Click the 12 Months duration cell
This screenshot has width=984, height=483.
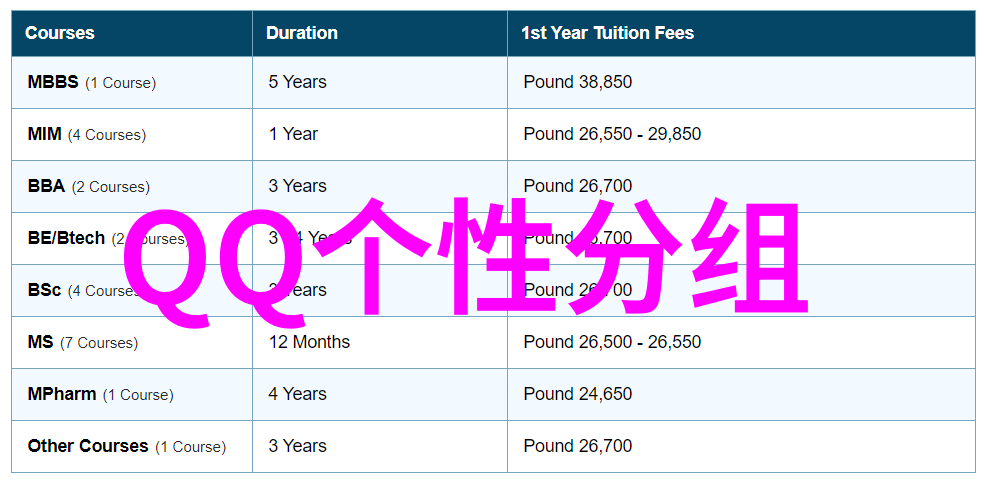(309, 342)
